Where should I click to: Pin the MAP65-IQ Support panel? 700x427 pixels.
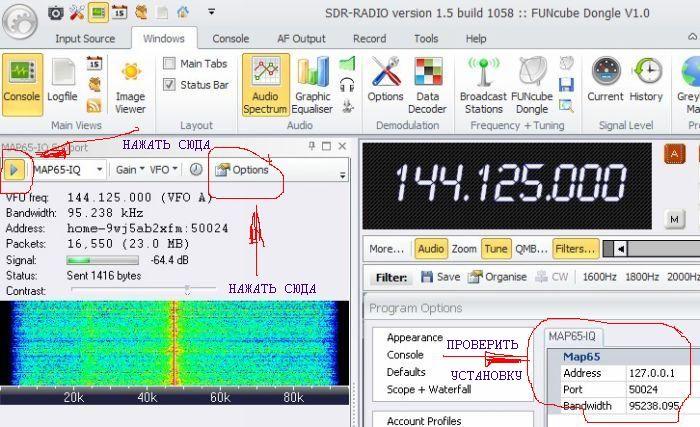312,146
